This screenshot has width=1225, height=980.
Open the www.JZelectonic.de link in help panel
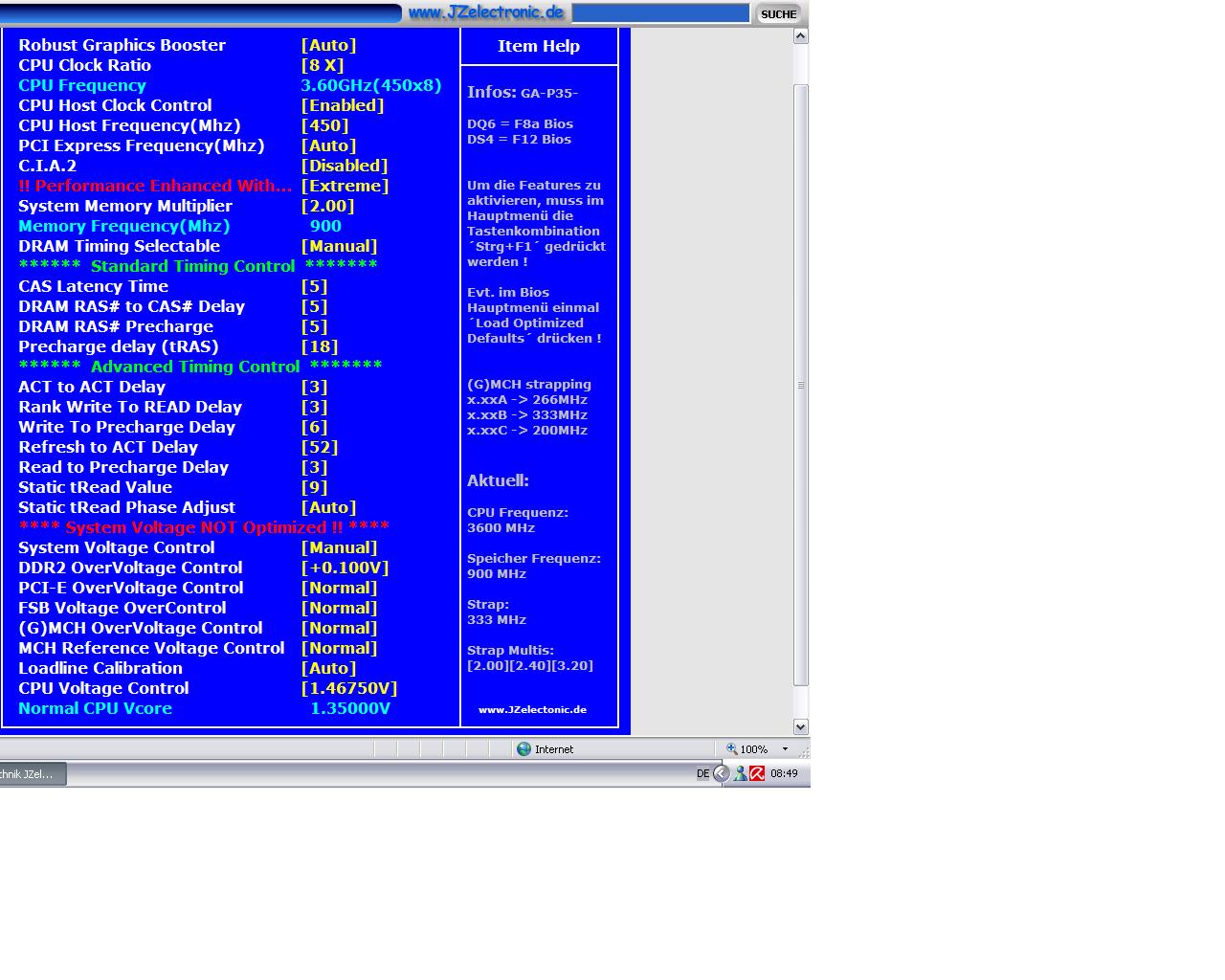pyautogui.click(x=533, y=709)
